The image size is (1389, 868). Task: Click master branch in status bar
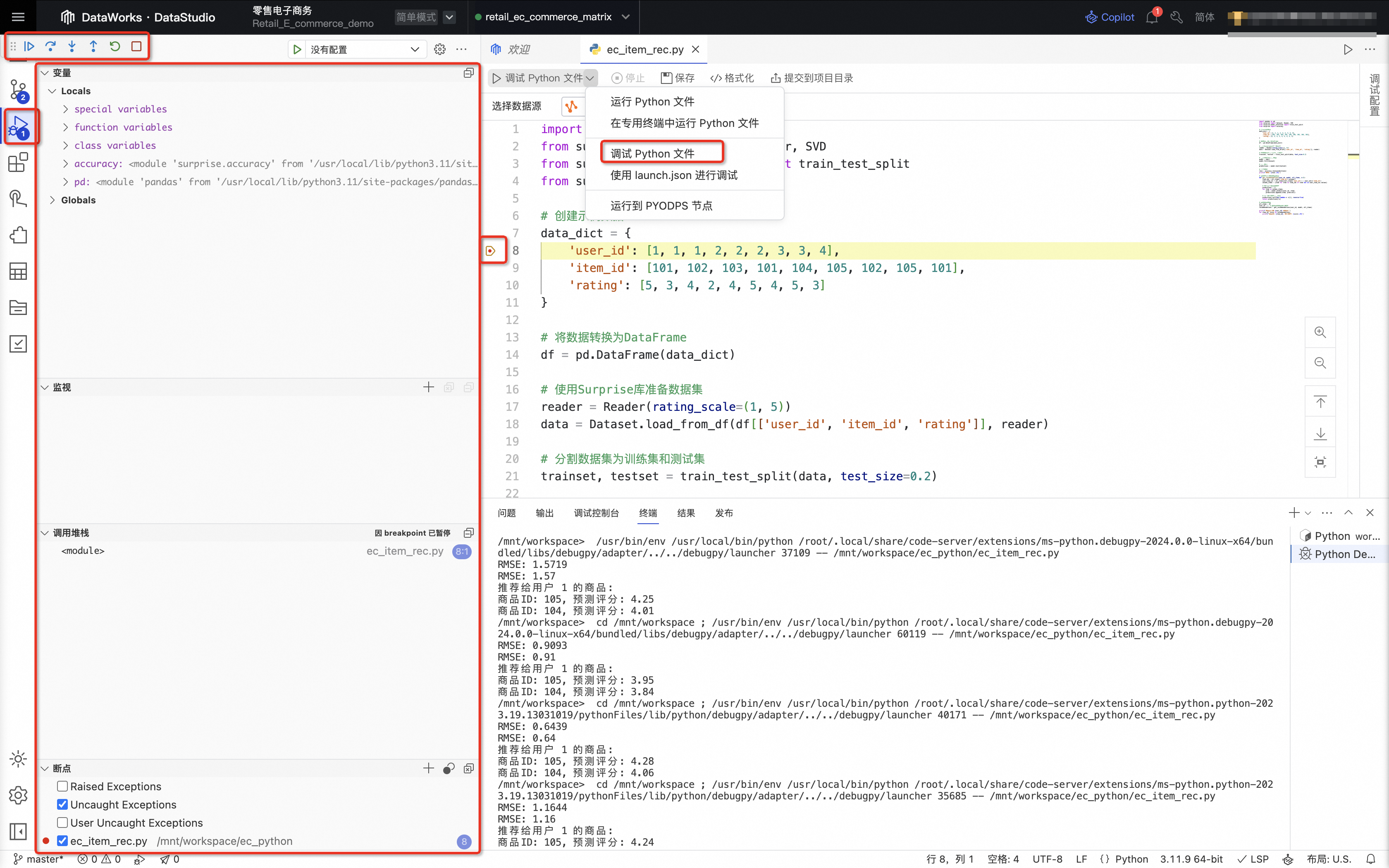click(x=38, y=859)
